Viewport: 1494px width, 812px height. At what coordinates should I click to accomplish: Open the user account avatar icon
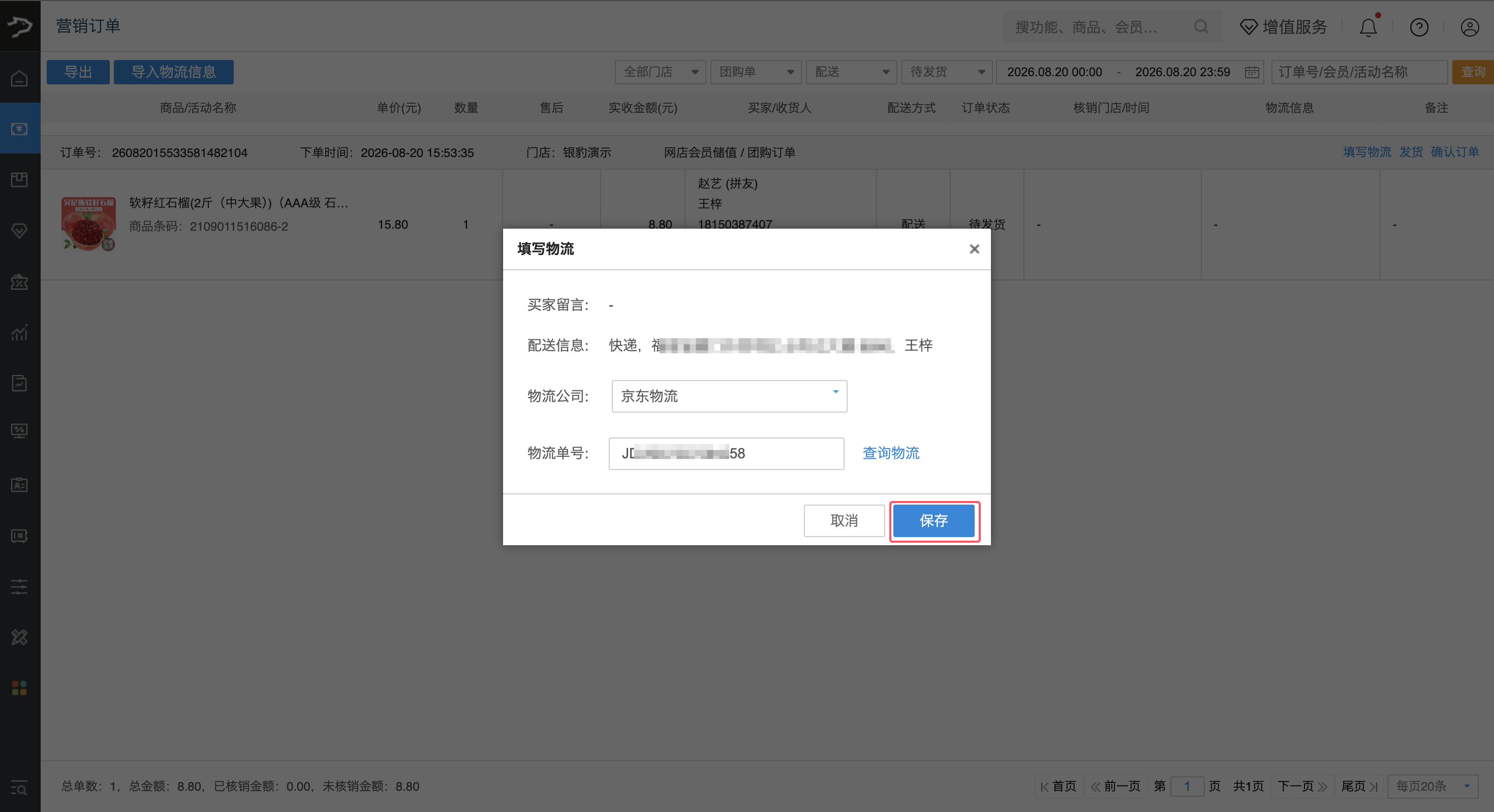[x=1470, y=27]
